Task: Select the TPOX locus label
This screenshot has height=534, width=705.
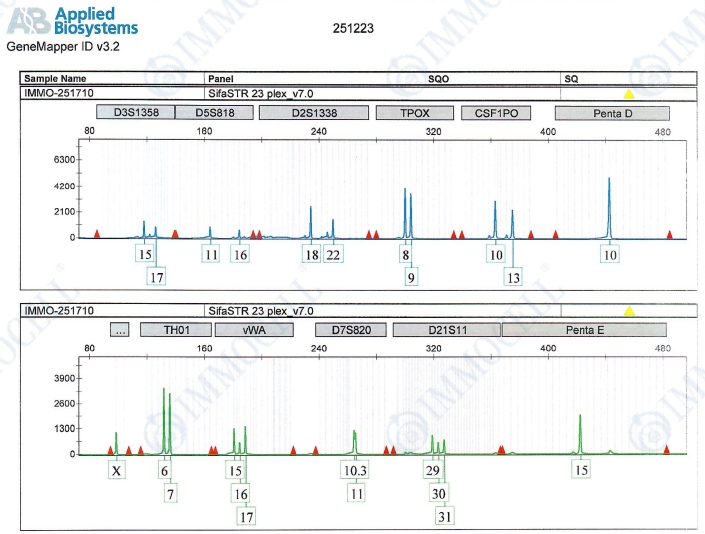Action: (414, 113)
